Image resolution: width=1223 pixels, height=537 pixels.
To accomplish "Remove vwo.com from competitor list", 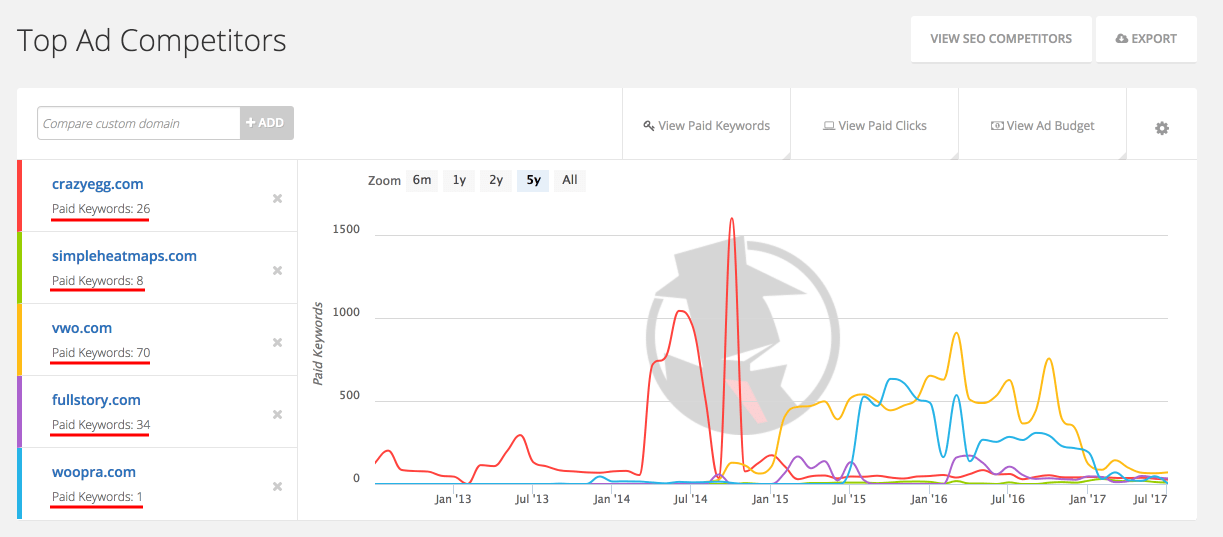I will click(278, 342).
